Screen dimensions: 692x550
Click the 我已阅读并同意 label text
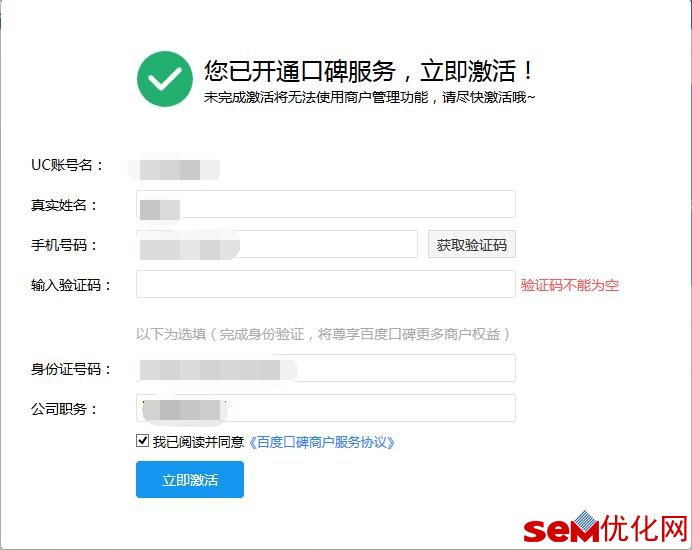click(x=198, y=442)
